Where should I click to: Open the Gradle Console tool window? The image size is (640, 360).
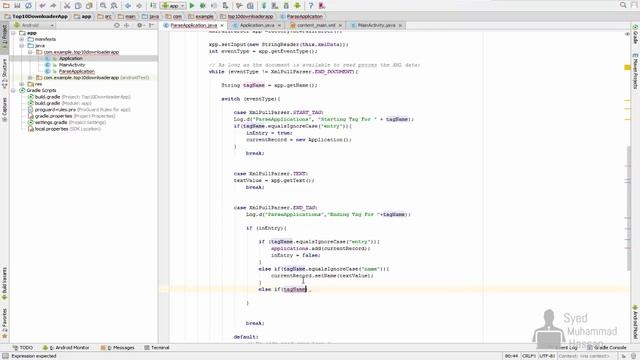[607, 348]
